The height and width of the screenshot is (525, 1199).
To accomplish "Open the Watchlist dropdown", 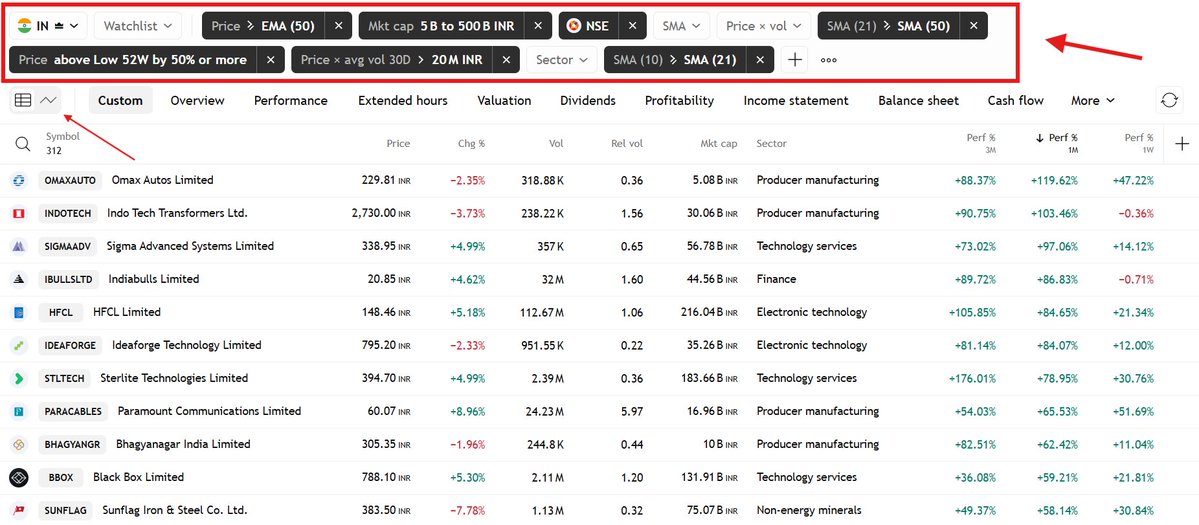I will click(x=138, y=26).
